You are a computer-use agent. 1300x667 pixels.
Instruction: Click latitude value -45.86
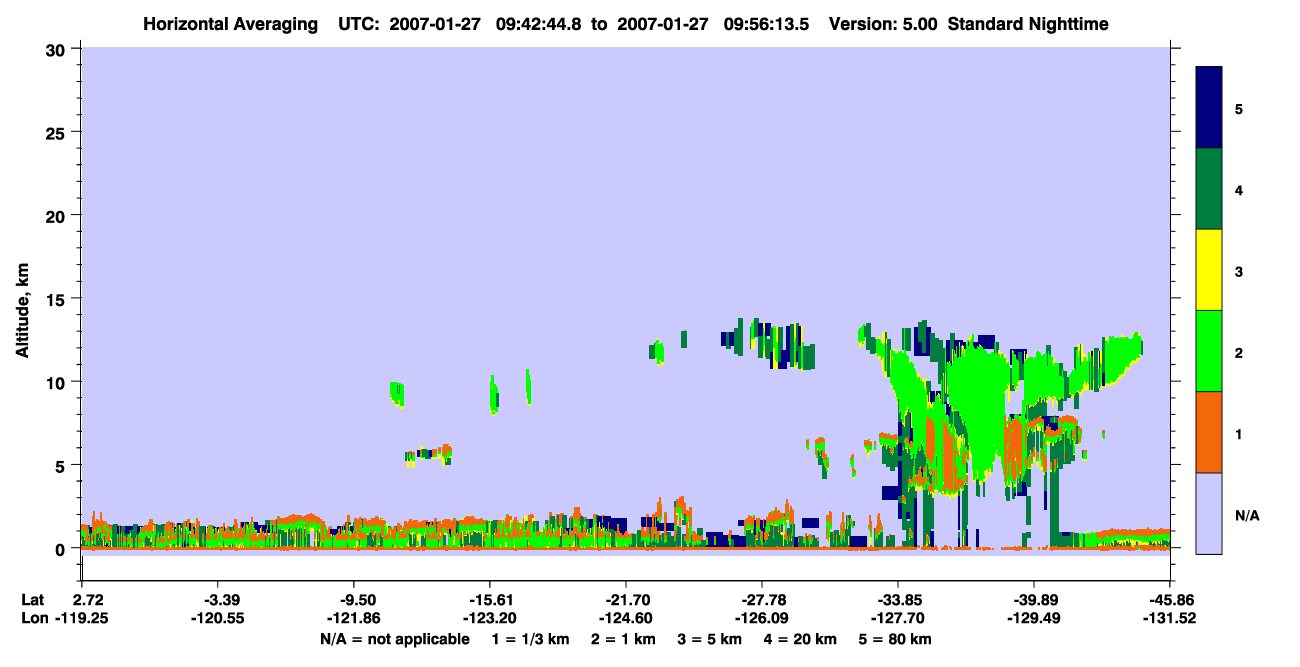coord(1170,600)
